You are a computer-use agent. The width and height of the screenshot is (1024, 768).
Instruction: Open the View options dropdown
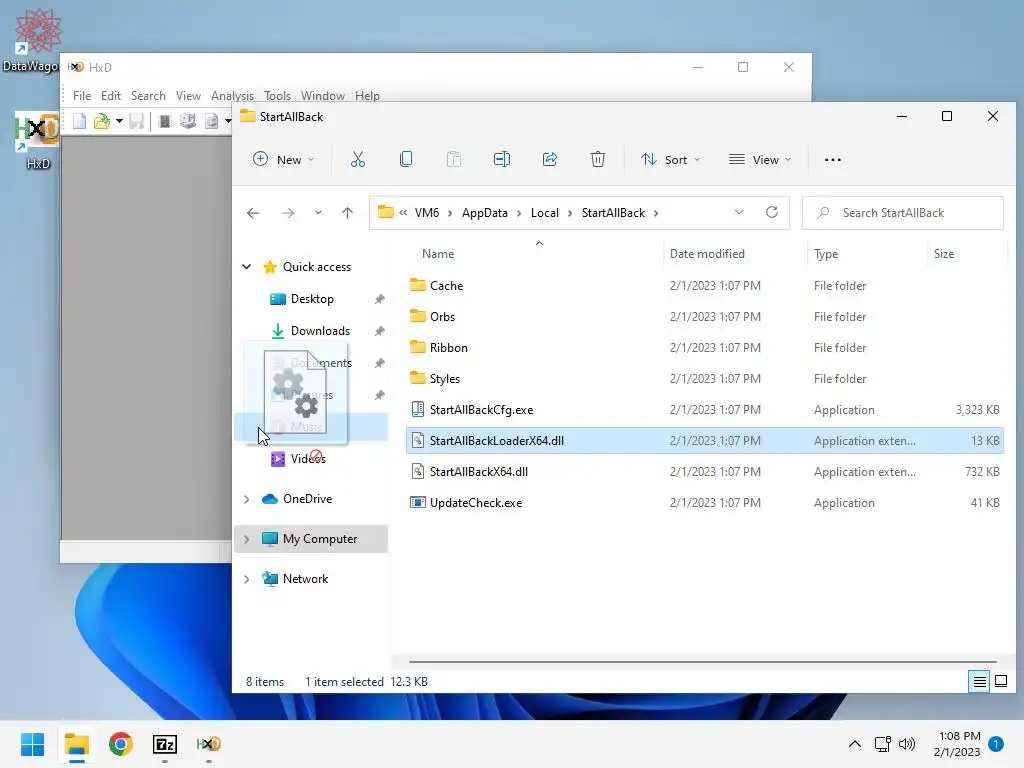[x=760, y=159]
